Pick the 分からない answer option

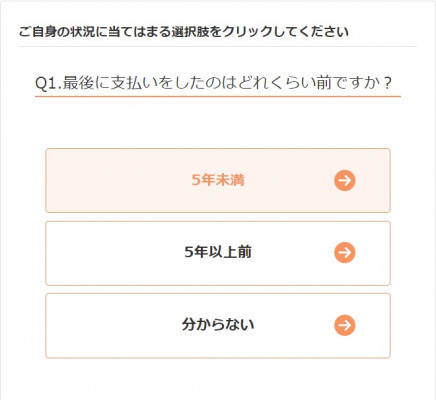(x=218, y=326)
